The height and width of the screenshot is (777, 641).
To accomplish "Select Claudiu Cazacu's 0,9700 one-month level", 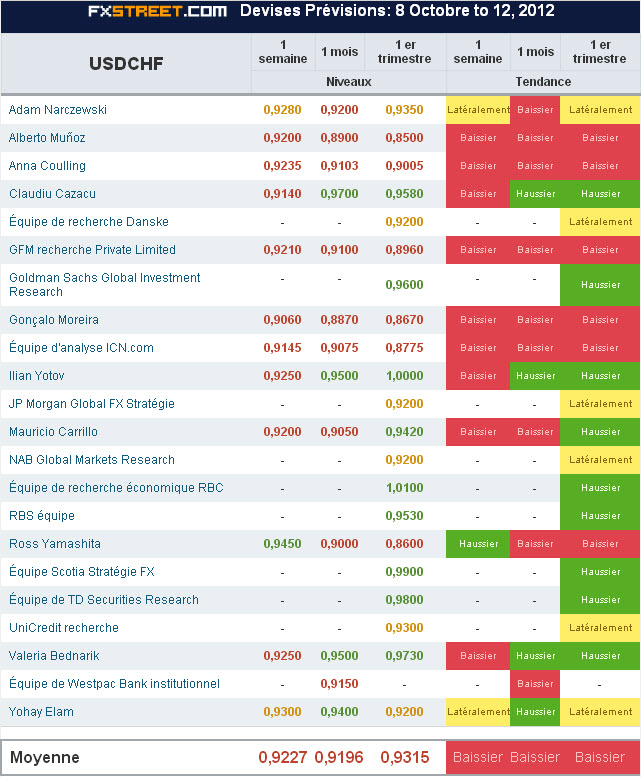I will tap(339, 194).
